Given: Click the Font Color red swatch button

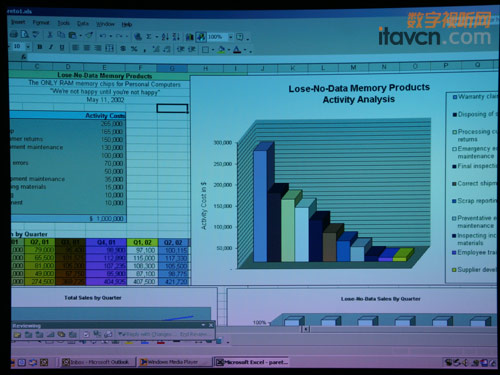Looking at the screenshot, I should (237, 50).
